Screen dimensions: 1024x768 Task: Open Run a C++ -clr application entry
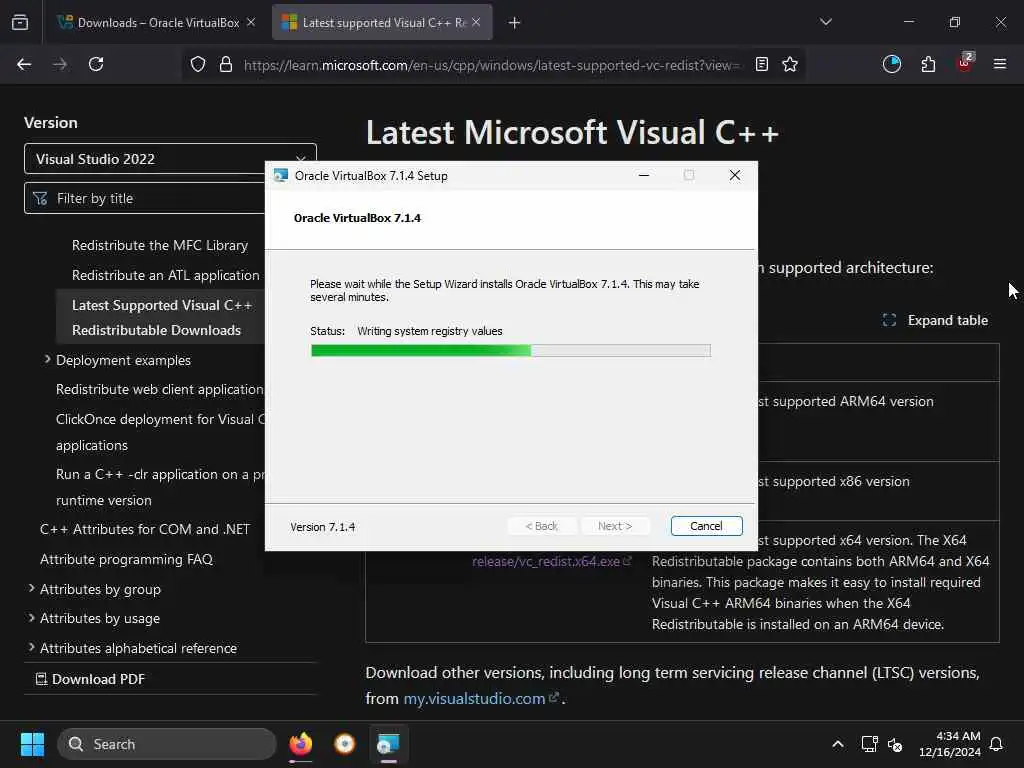click(160, 487)
